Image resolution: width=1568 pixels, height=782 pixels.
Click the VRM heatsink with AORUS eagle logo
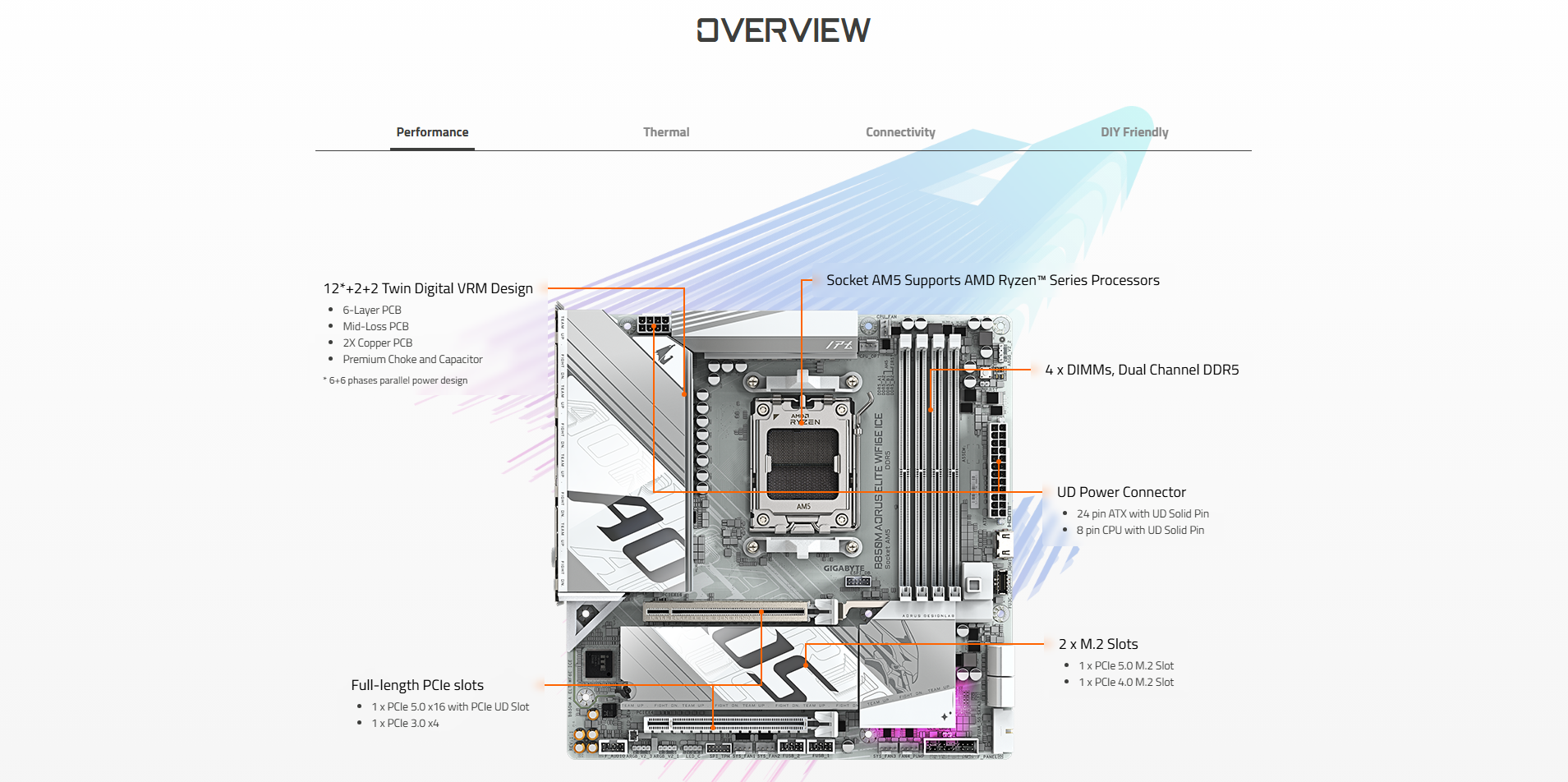pos(626,452)
